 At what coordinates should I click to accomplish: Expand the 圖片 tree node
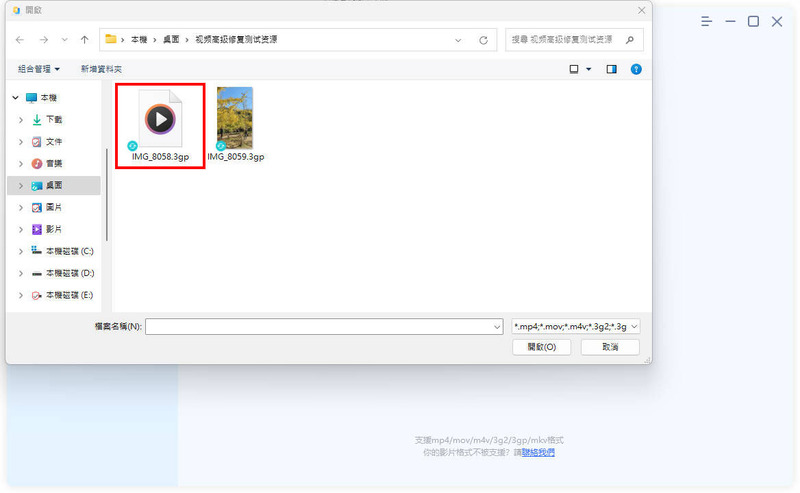click(21, 208)
